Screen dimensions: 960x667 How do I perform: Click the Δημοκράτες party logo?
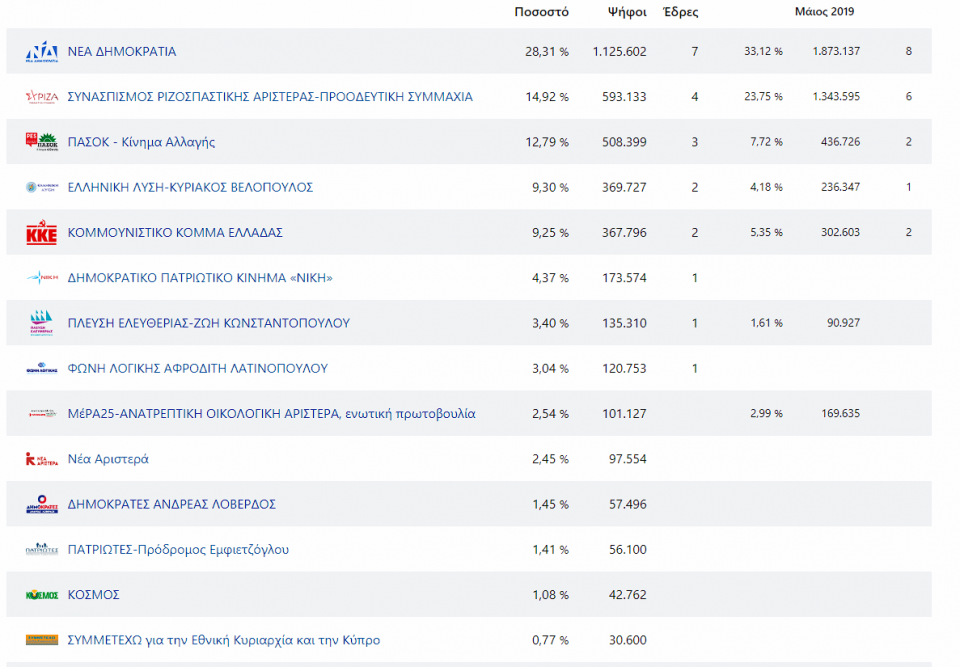pyautogui.click(x=41, y=504)
